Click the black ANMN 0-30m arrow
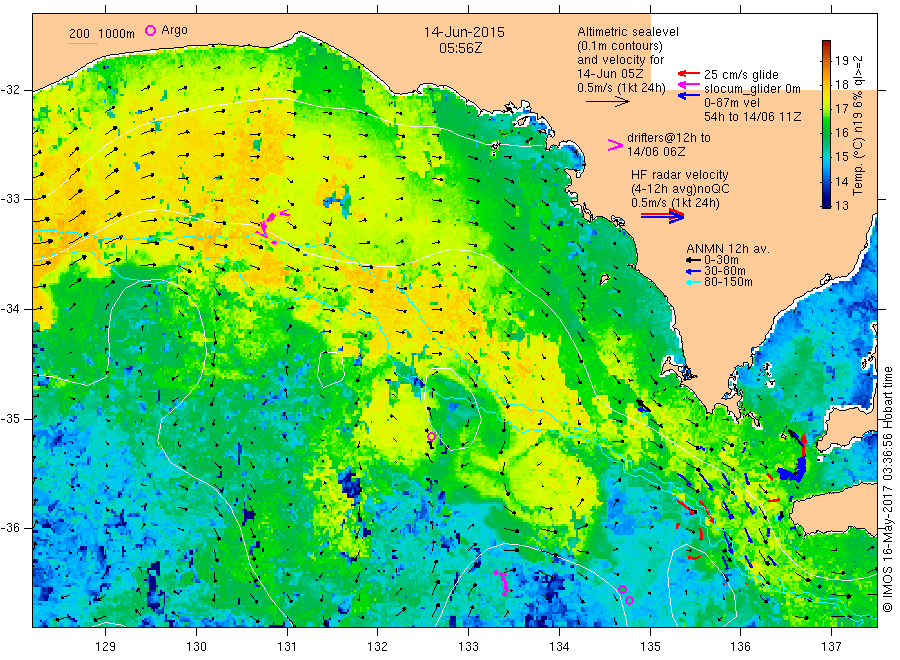This screenshot has width=900, height=660. (x=693, y=260)
